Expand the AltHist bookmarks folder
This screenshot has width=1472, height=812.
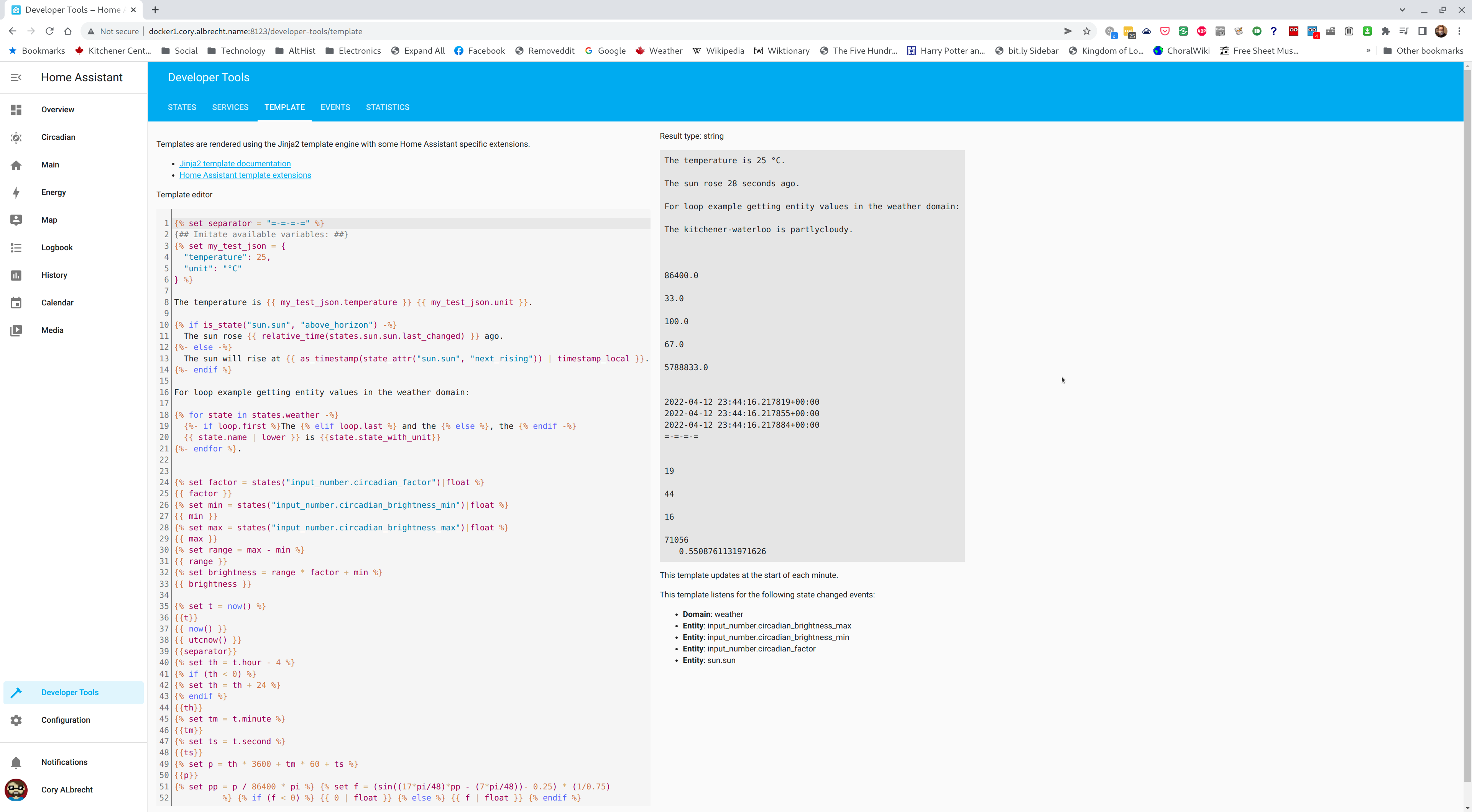[295, 51]
